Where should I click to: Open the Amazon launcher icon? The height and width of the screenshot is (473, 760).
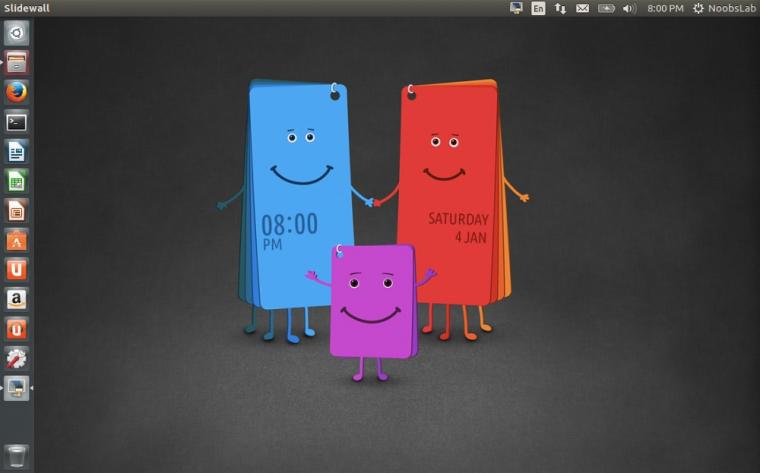click(16, 300)
